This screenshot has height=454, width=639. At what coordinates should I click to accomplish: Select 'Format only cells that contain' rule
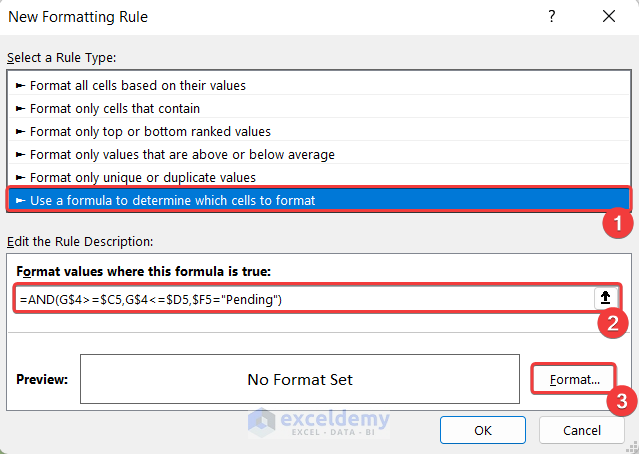[115, 108]
